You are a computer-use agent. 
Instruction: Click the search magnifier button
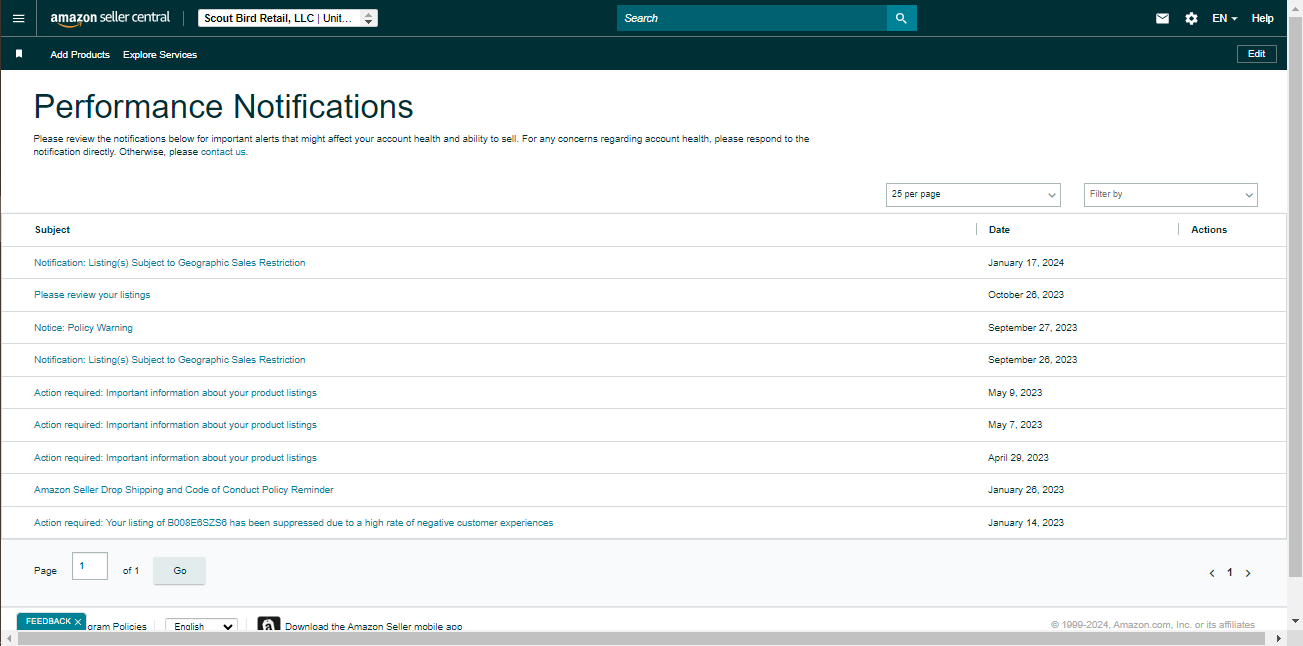click(x=901, y=18)
